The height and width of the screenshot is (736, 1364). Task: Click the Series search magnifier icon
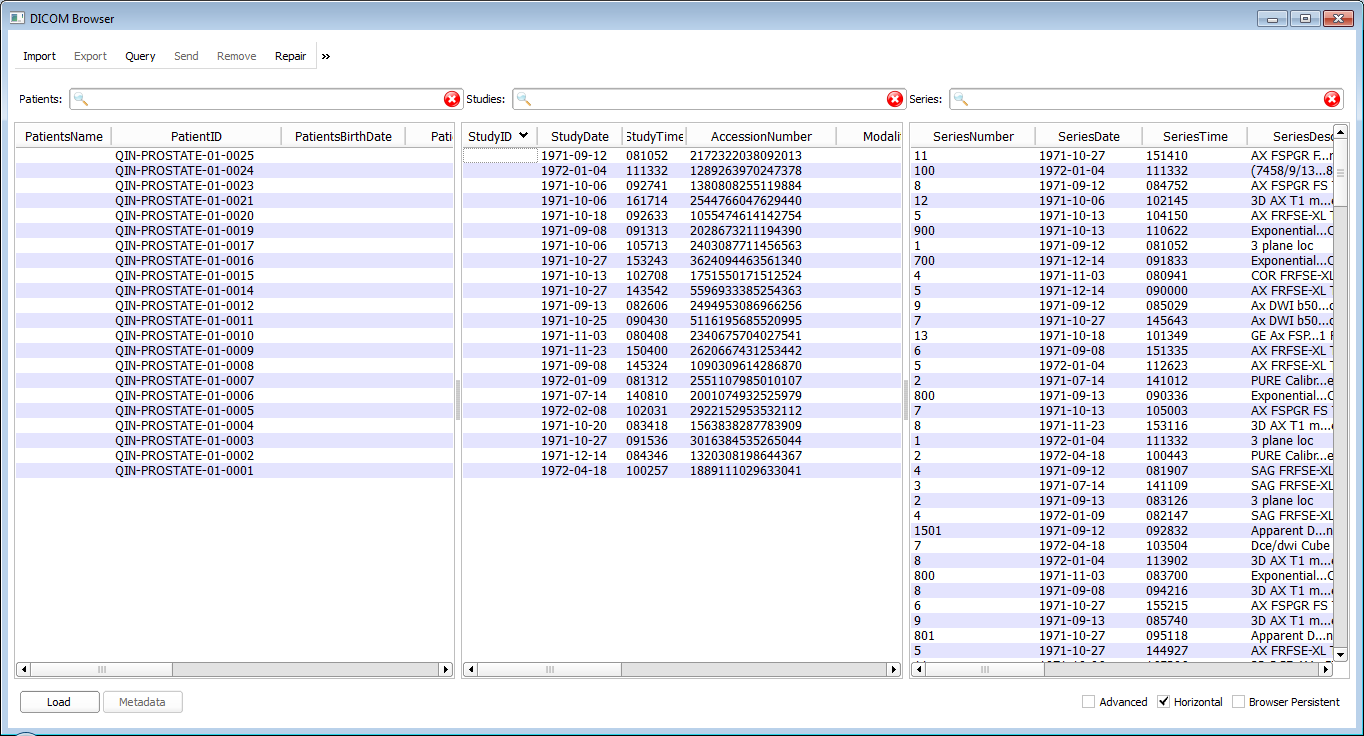961,99
